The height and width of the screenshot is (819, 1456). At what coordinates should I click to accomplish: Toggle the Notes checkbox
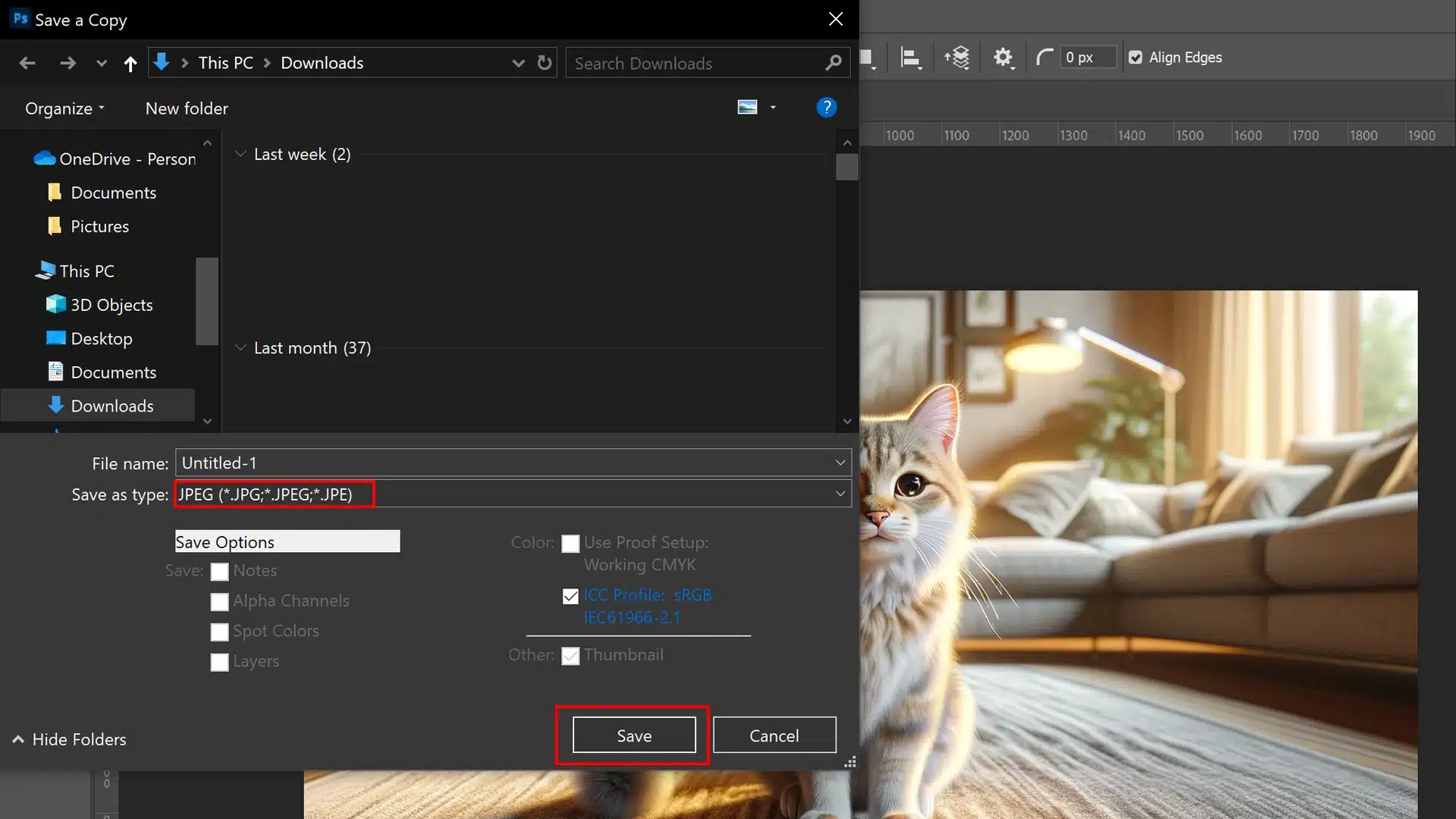[x=219, y=571]
